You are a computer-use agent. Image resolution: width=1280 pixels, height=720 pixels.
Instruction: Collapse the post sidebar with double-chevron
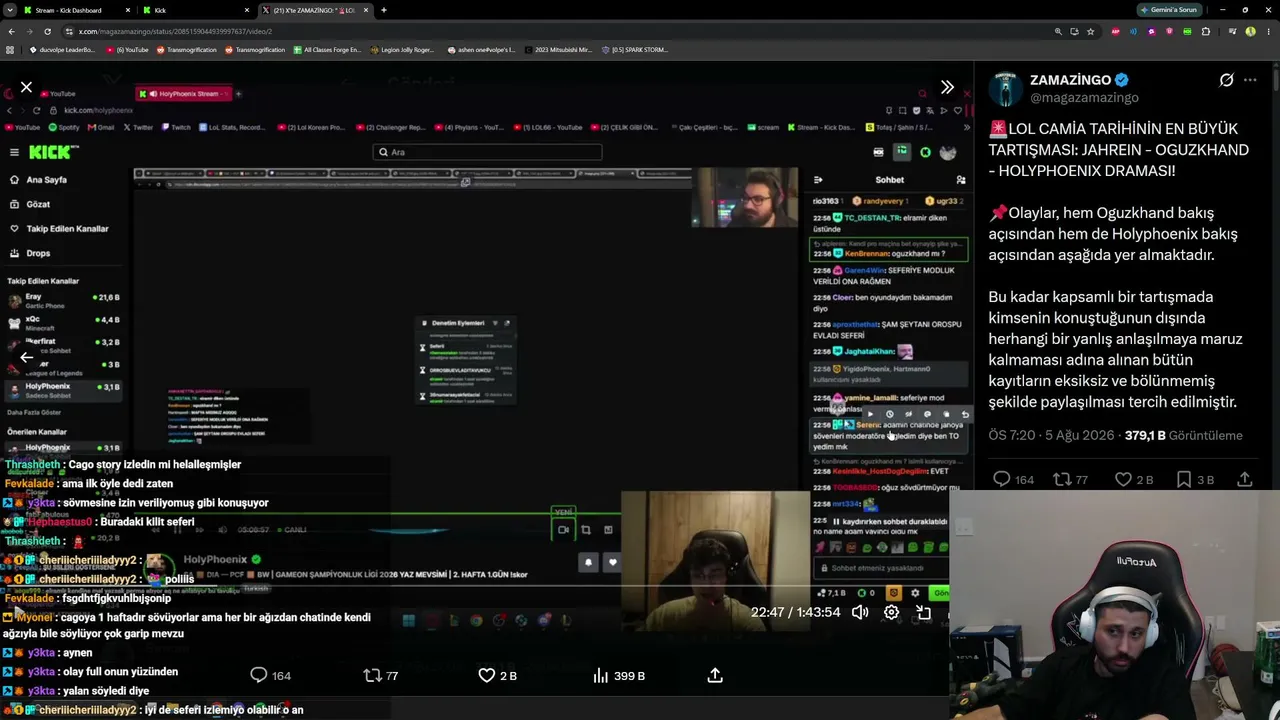[947, 87]
